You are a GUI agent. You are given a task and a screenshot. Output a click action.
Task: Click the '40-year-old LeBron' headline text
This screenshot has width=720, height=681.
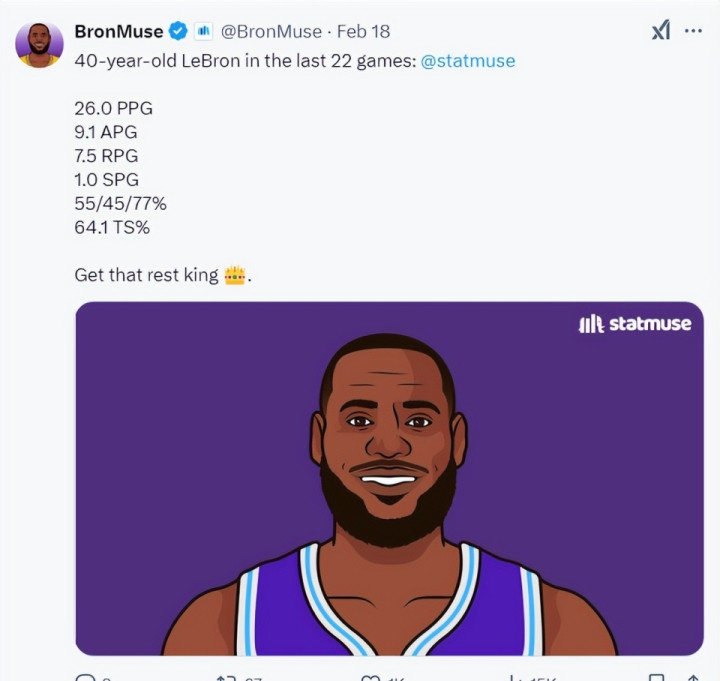tap(157, 61)
